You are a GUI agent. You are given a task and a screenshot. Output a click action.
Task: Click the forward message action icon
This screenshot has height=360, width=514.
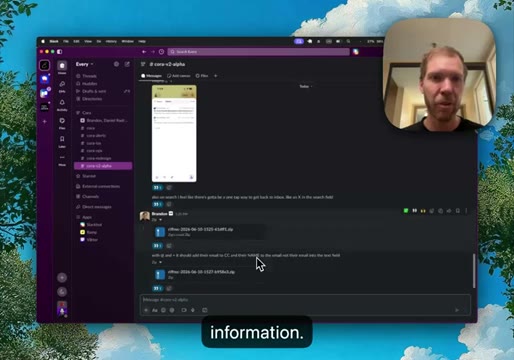[449, 211]
